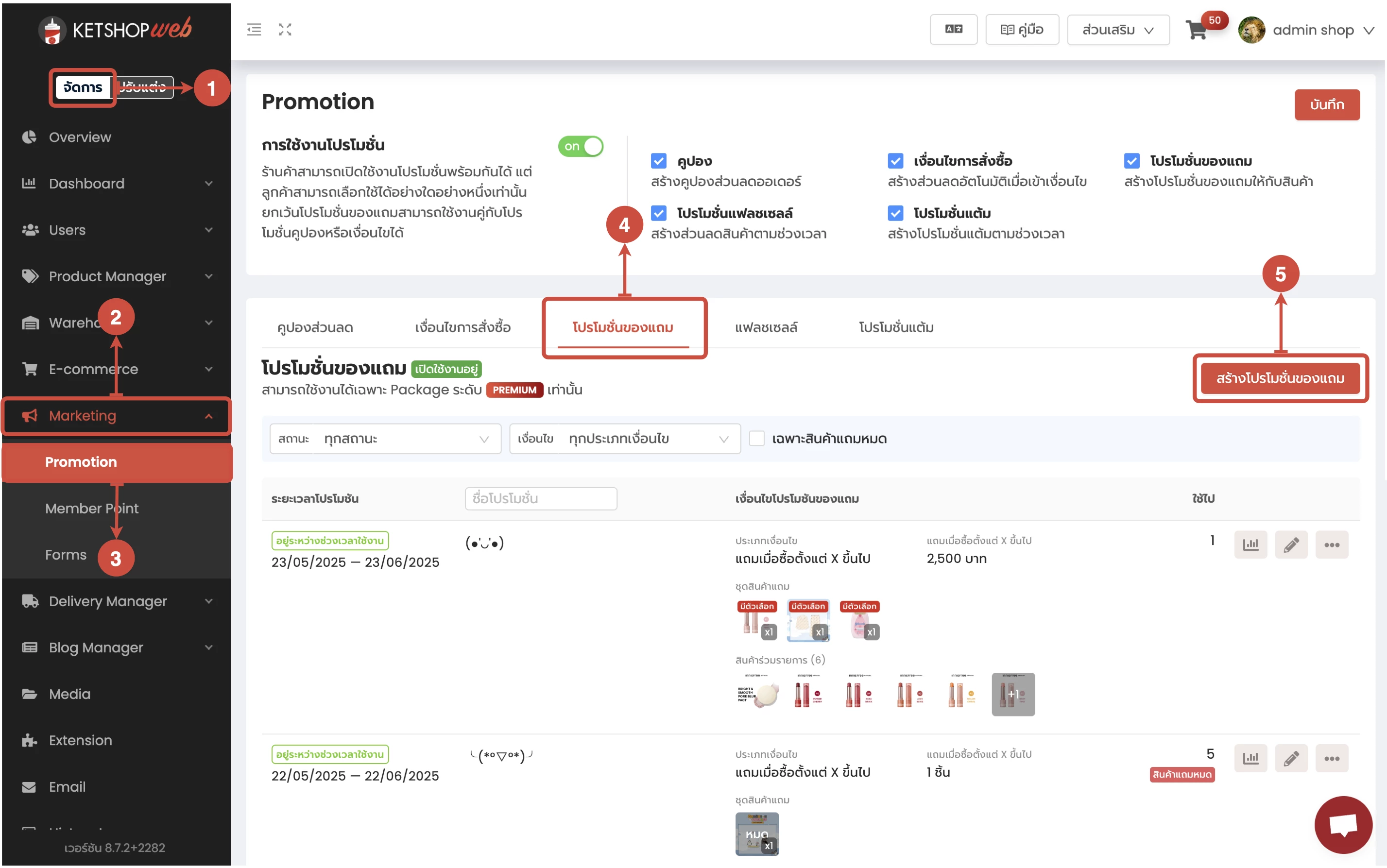1387x868 pixels.
Task: Uncheck the คูปอง checkbox
Action: [658, 161]
